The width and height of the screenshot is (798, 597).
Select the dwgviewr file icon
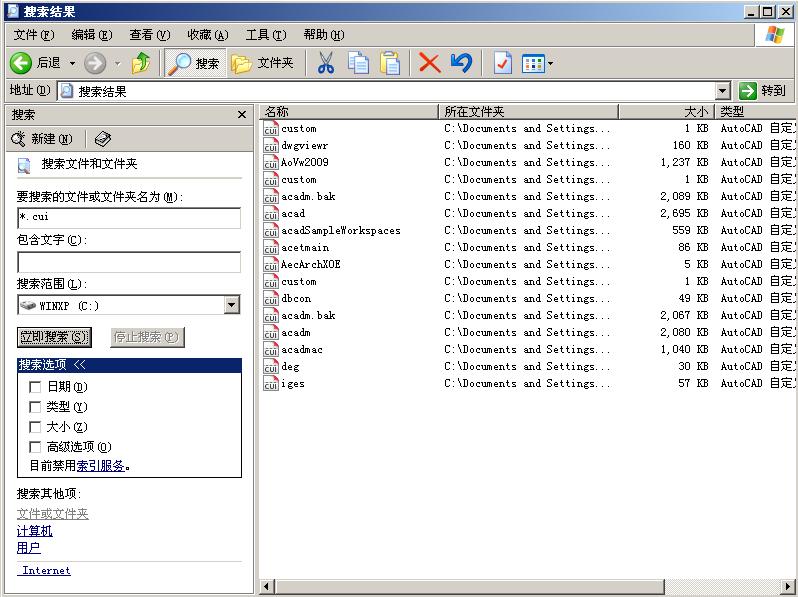pyautogui.click(x=271, y=146)
